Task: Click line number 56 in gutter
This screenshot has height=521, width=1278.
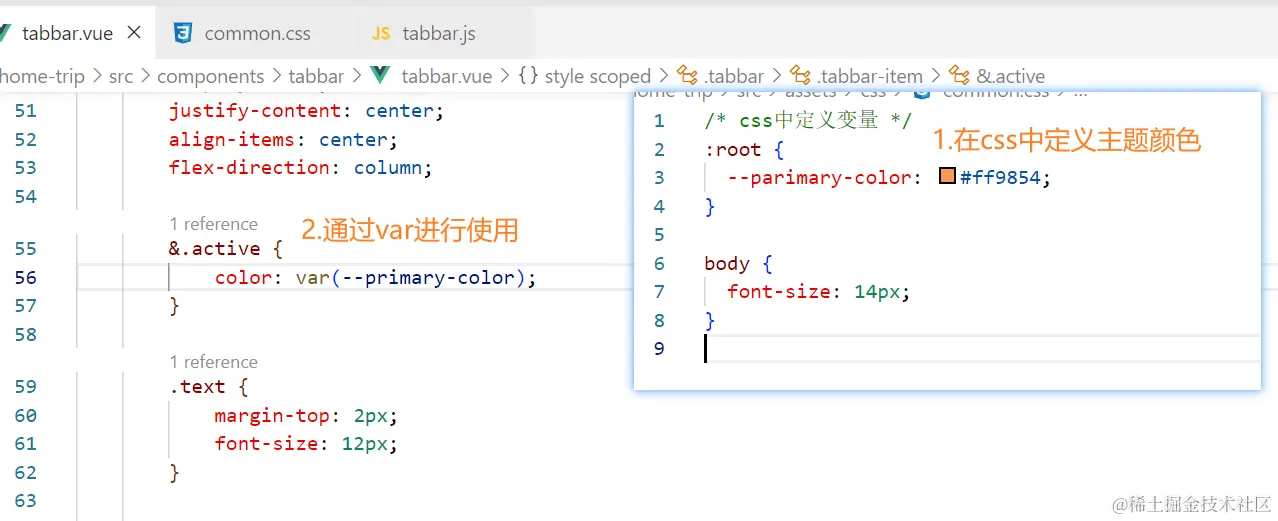Action: coord(26,278)
